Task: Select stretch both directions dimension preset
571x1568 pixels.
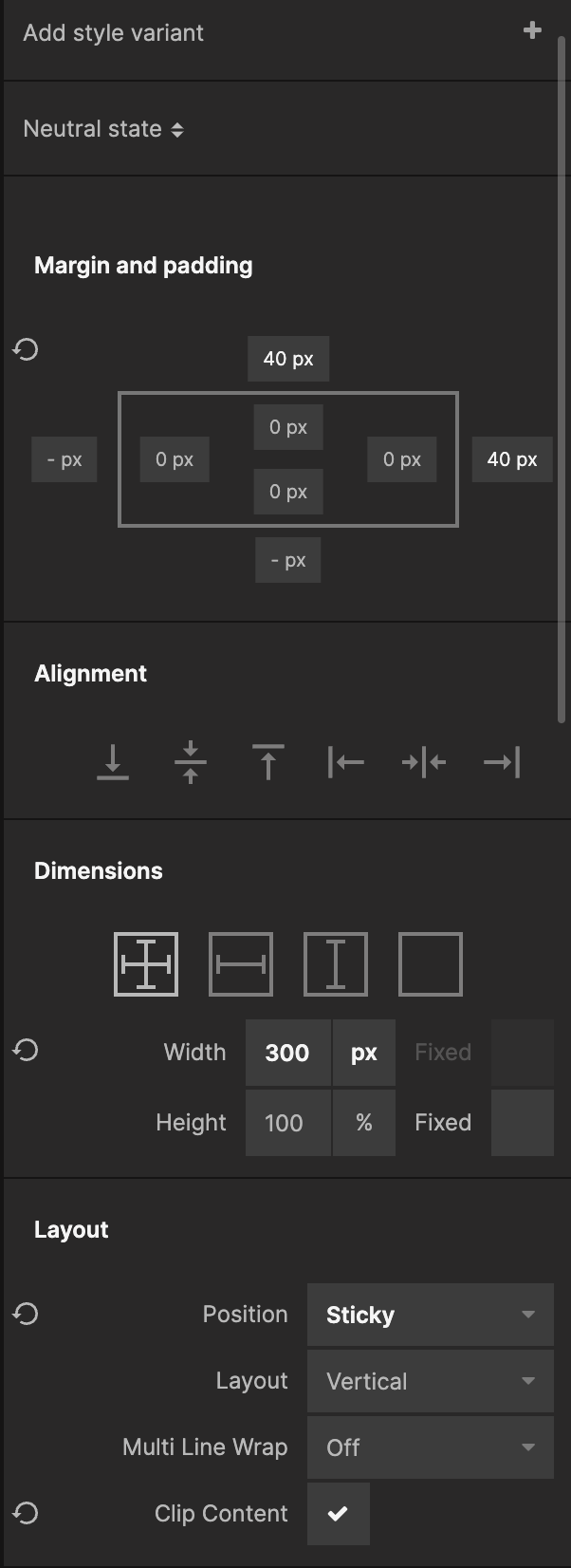Action: pos(146,964)
